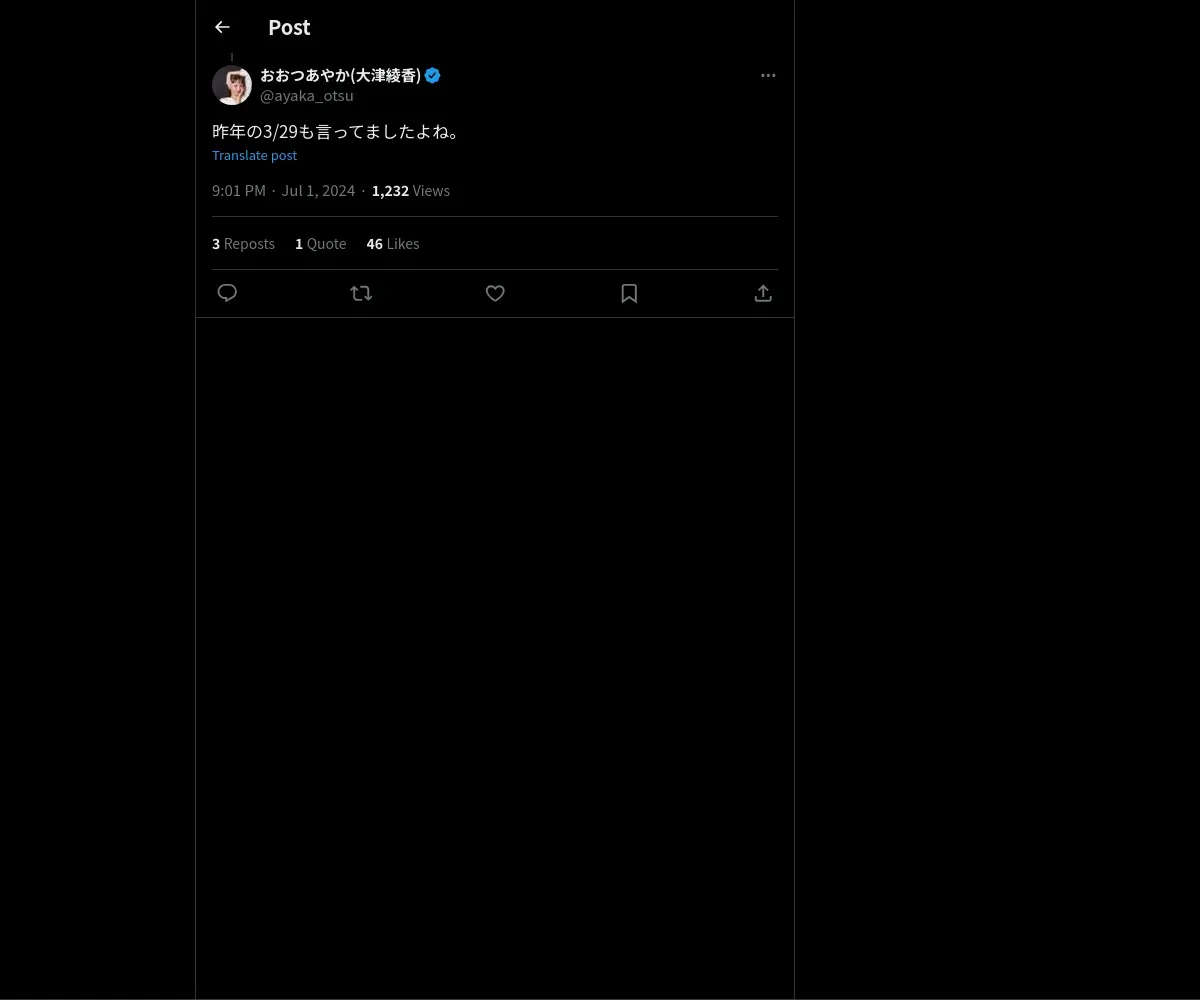Open the three-dots more options menu
This screenshot has width=1200, height=1000.
click(768, 75)
